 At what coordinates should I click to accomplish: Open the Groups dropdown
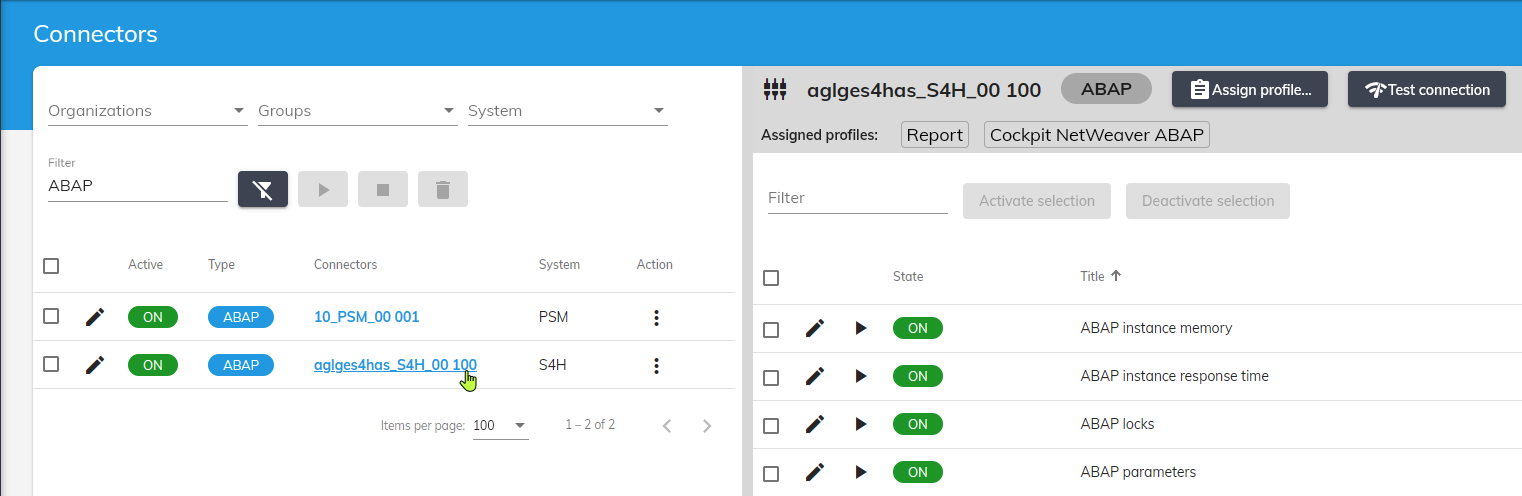click(x=357, y=110)
